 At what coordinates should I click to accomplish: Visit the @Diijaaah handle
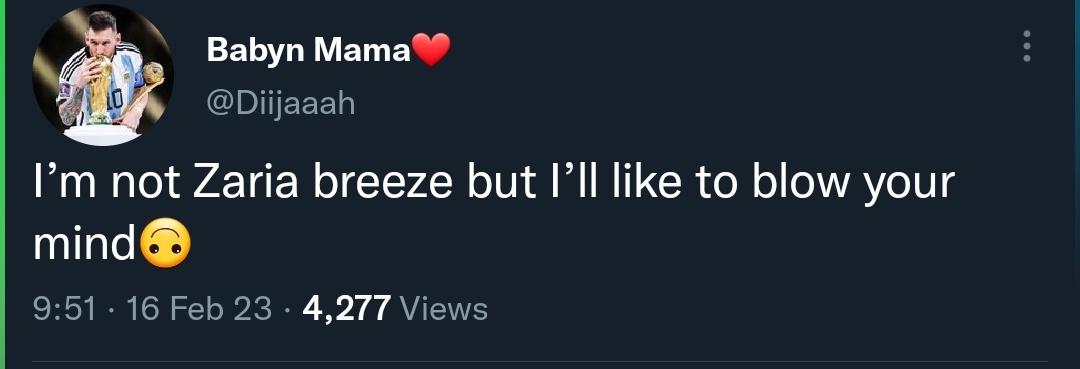pyautogui.click(x=281, y=104)
